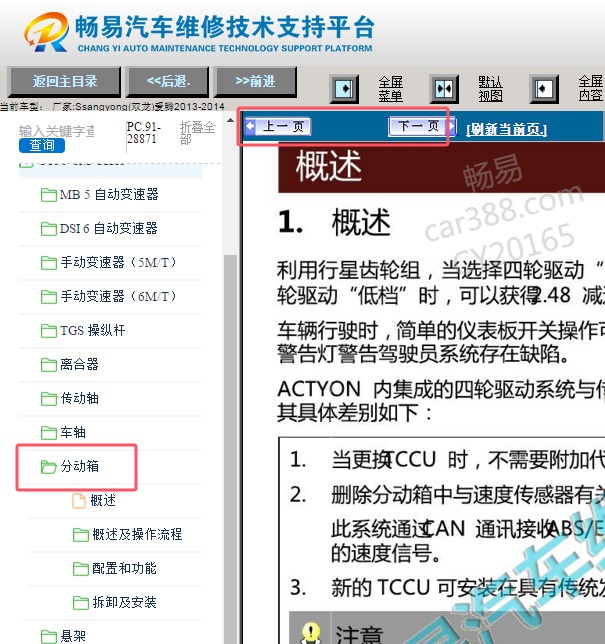Viewport: 605px width, 644px height.
Task: Go to next page with 下一页
Action: tap(422, 126)
